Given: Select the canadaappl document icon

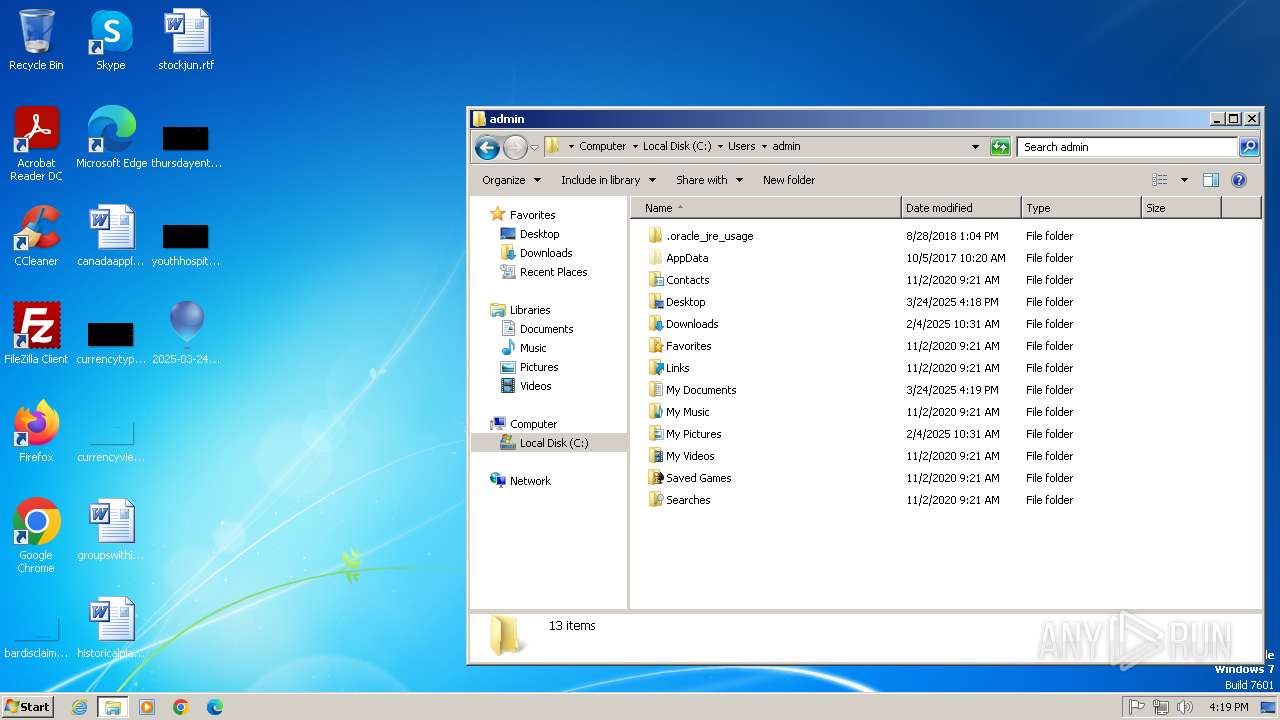Looking at the screenshot, I should (111, 236).
